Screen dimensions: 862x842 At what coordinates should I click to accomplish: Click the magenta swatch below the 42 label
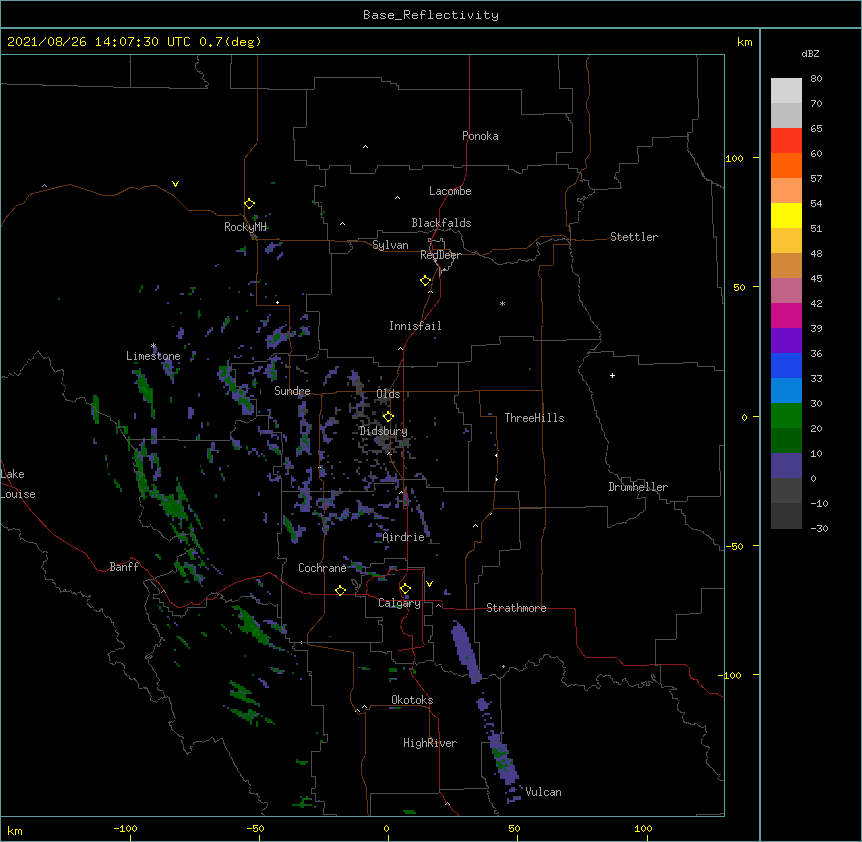click(x=786, y=315)
